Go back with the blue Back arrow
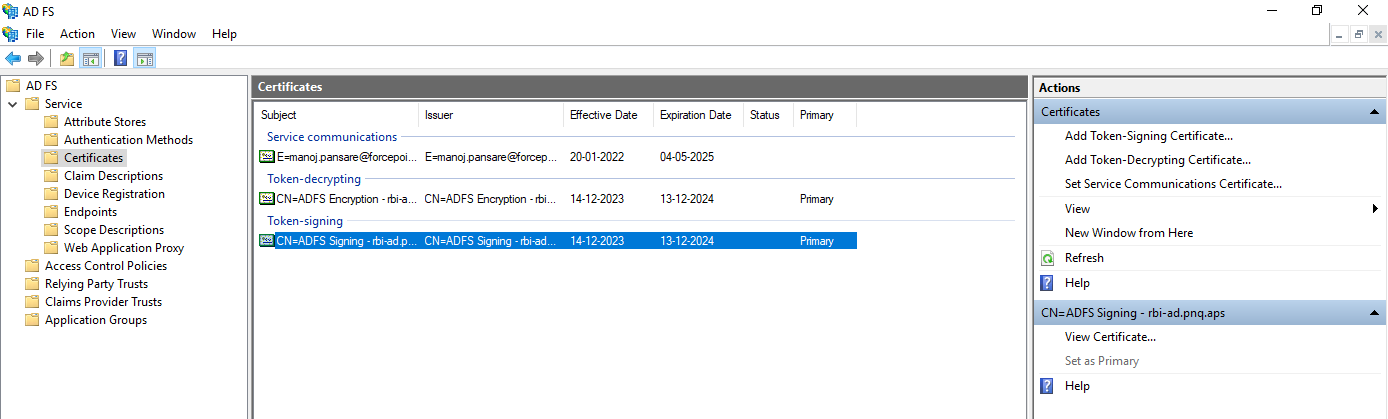This screenshot has width=1388, height=419. [13, 58]
